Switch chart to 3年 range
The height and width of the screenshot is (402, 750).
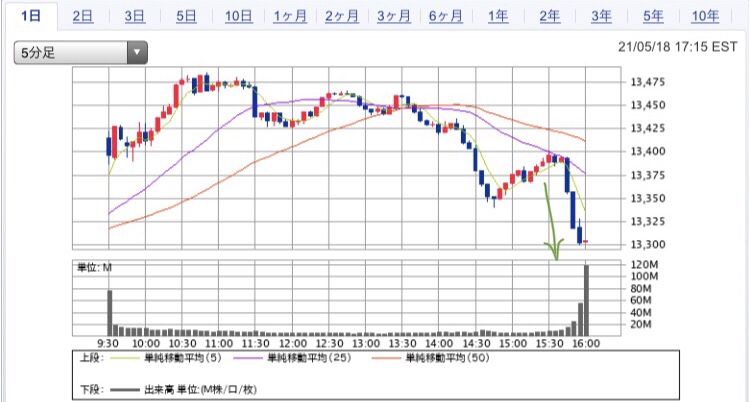tap(601, 16)
